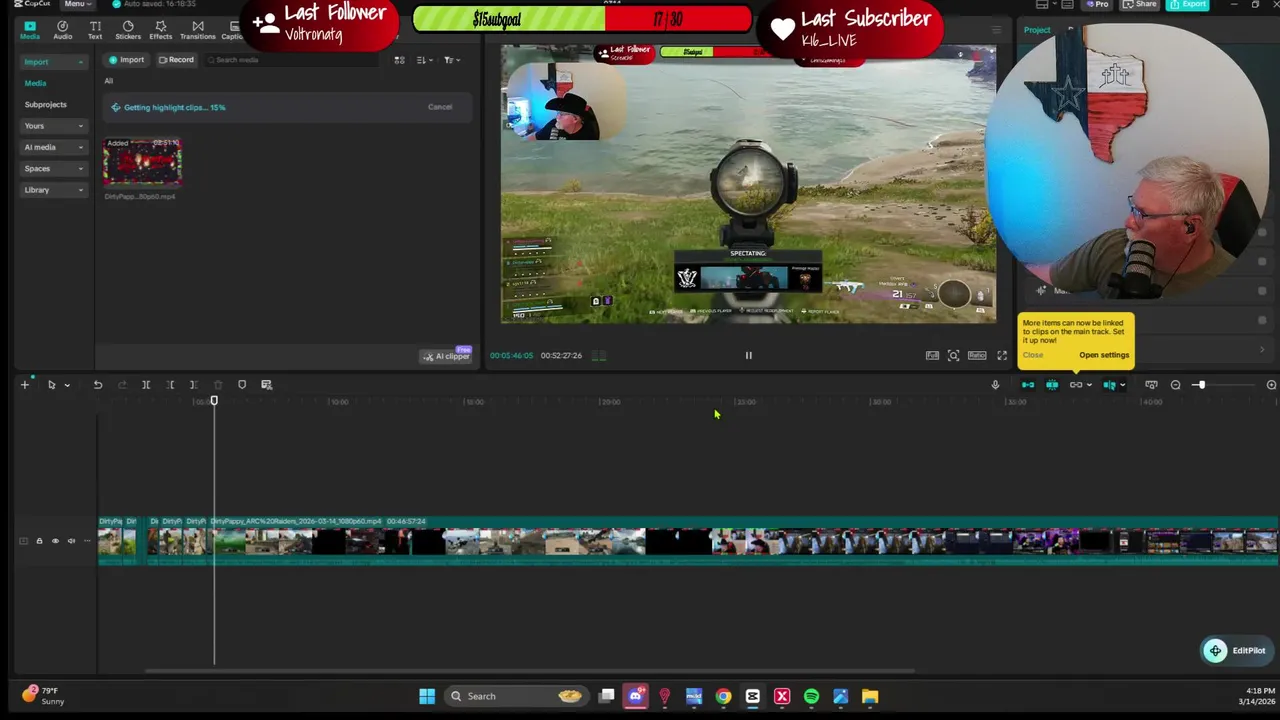The image size is (1280, 720).
Task: Delete left of playhead
Action: click(170, 385)
